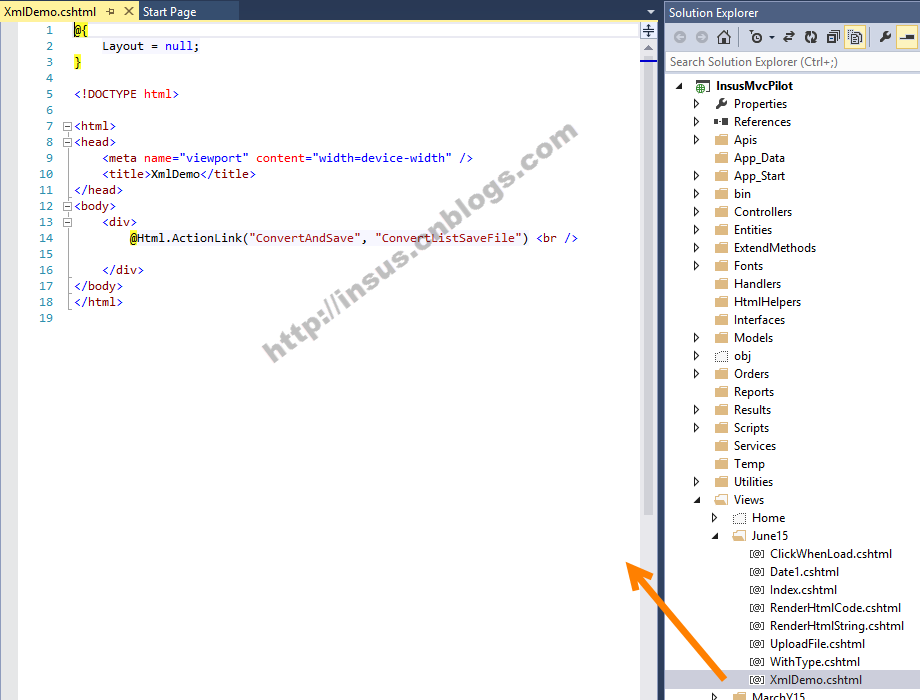Click the Search Solution Explorer input field

click(x=792, y=62)
